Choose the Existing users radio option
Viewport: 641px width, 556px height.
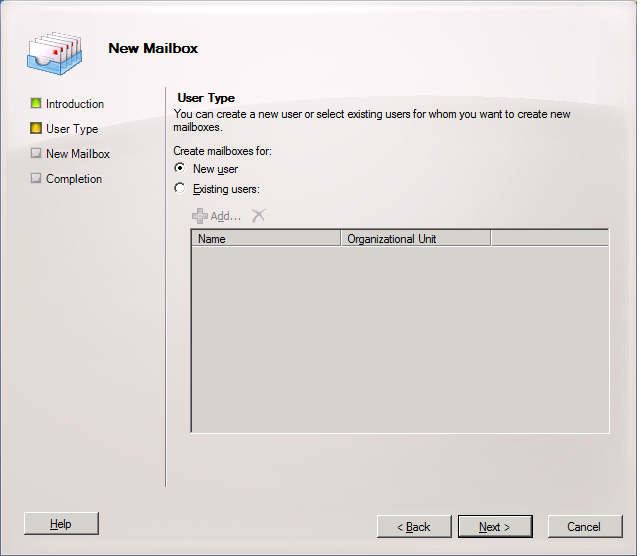pos(180,188)
